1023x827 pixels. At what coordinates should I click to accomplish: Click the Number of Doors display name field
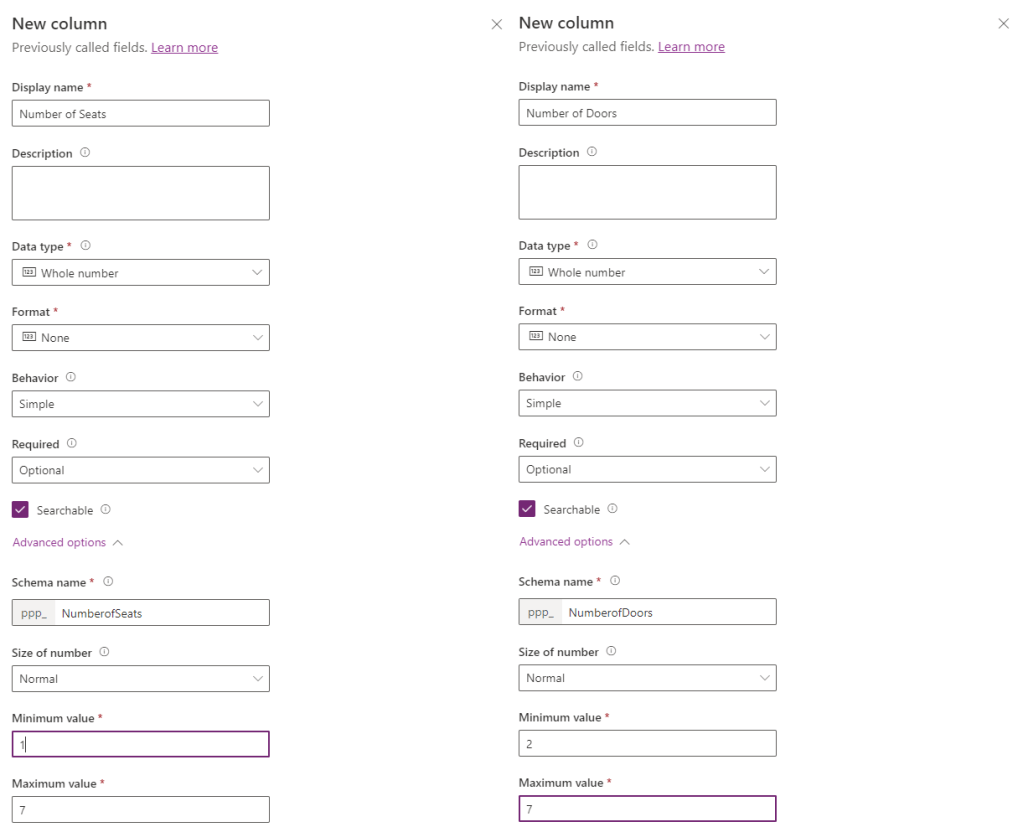pyautogui.click(x=647, y=113)
